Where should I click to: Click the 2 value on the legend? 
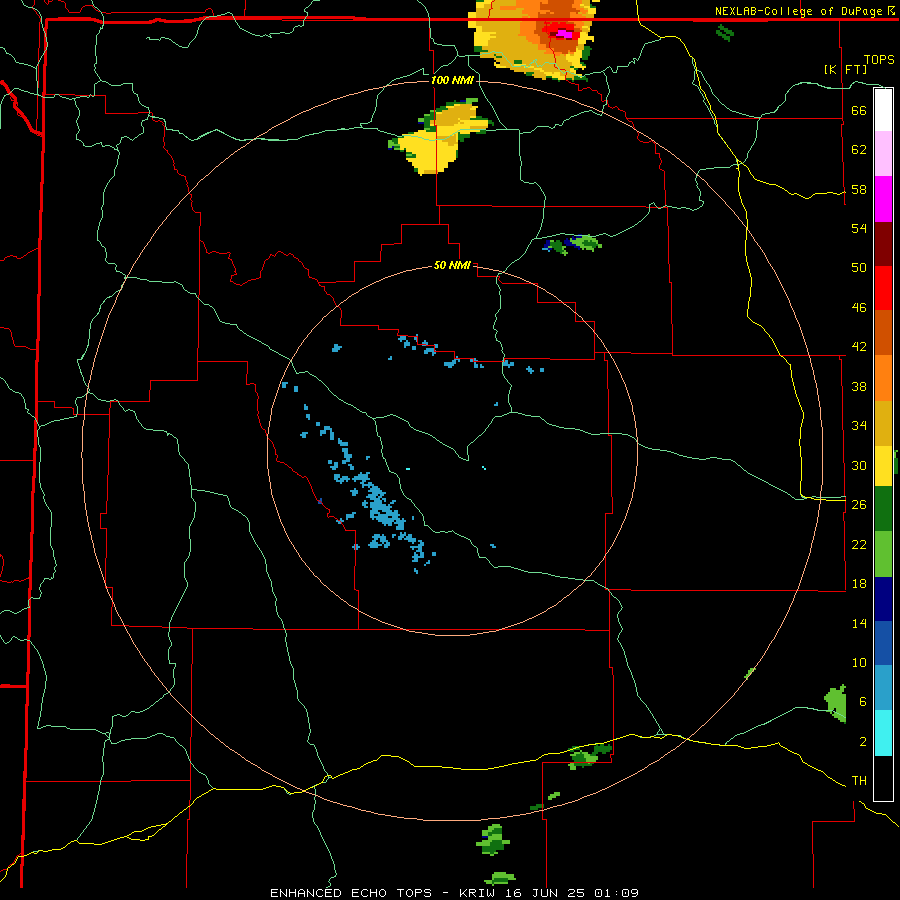click(x=862, y=742)
